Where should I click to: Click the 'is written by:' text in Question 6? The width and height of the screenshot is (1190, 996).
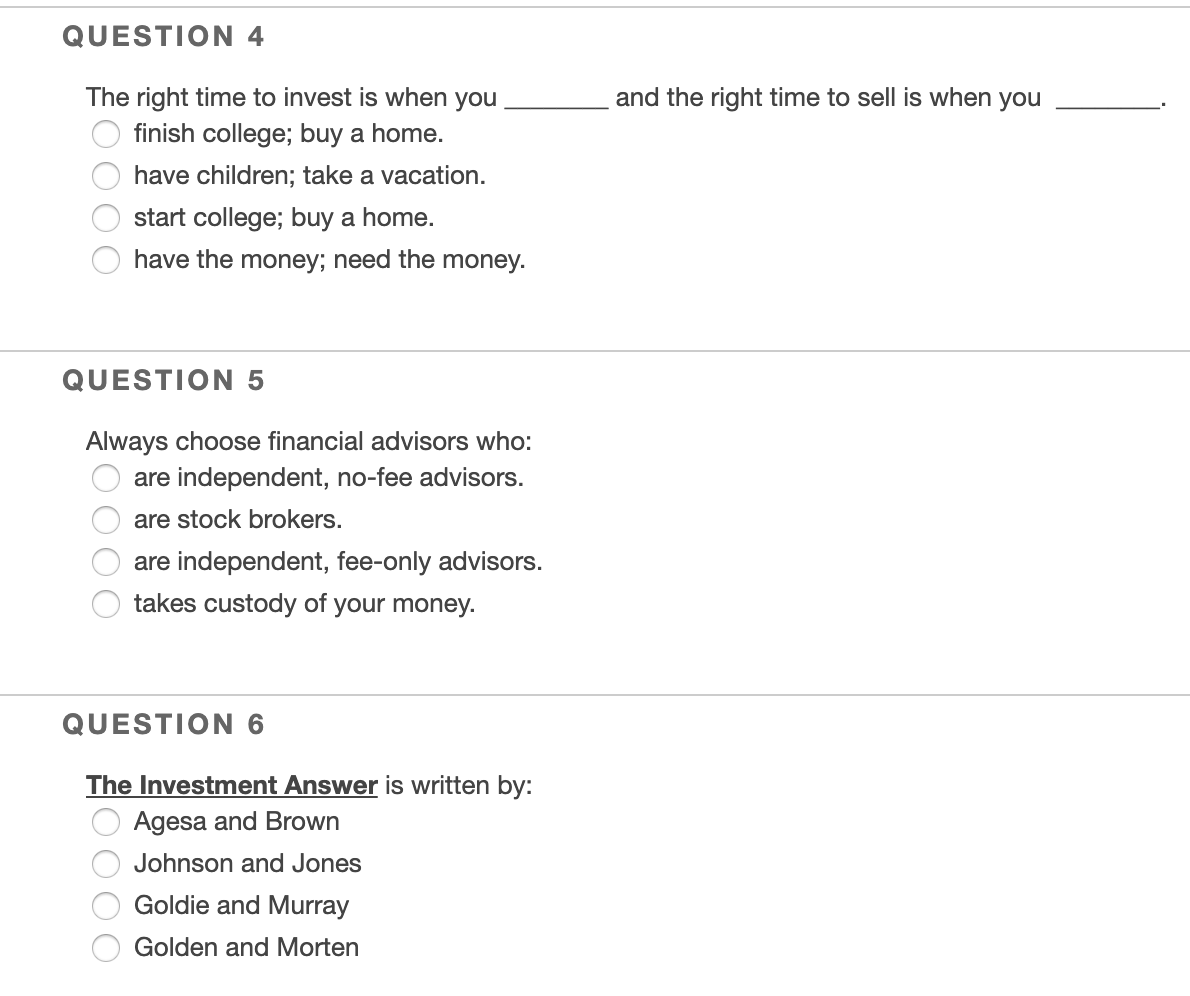pyautogui.click(x=456, y=785)
